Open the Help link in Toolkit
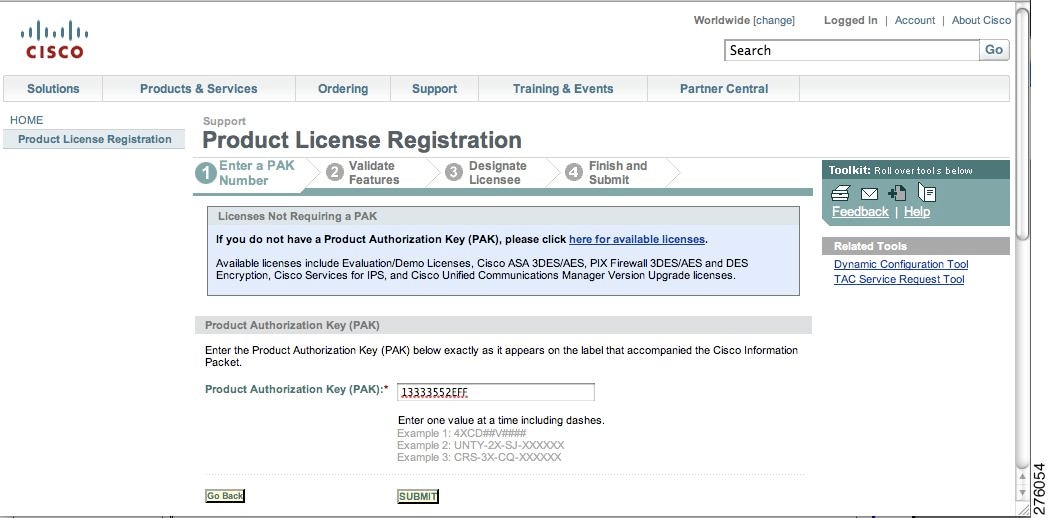 [x=917, y=211]
